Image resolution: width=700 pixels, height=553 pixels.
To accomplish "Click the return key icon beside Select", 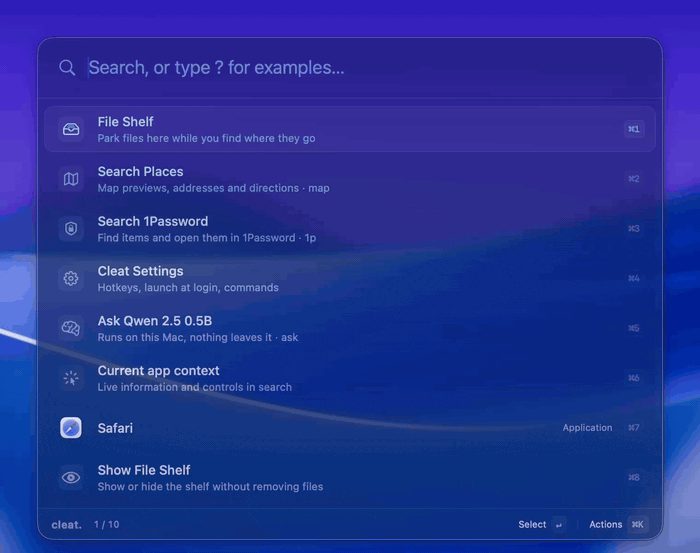I will [x=558, y=525].
